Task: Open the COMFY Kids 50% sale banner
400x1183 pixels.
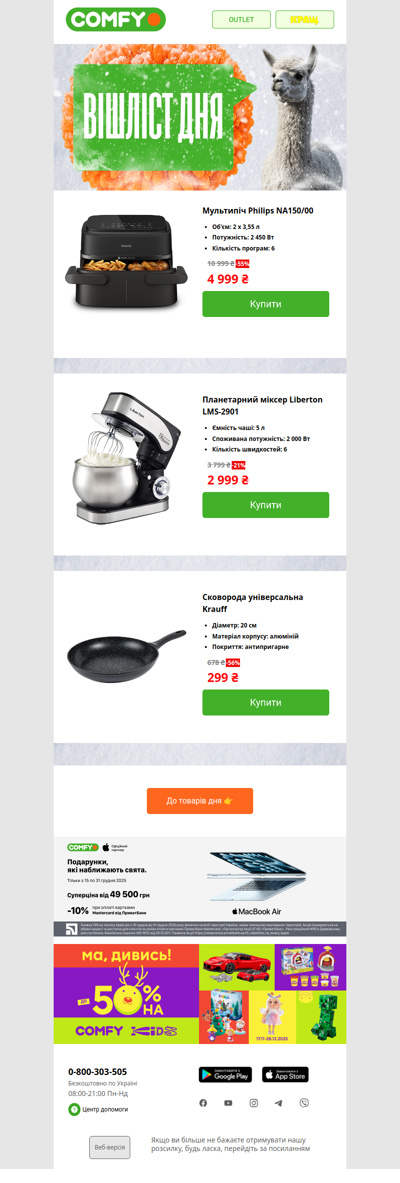Action: click(x=200, y=994)
